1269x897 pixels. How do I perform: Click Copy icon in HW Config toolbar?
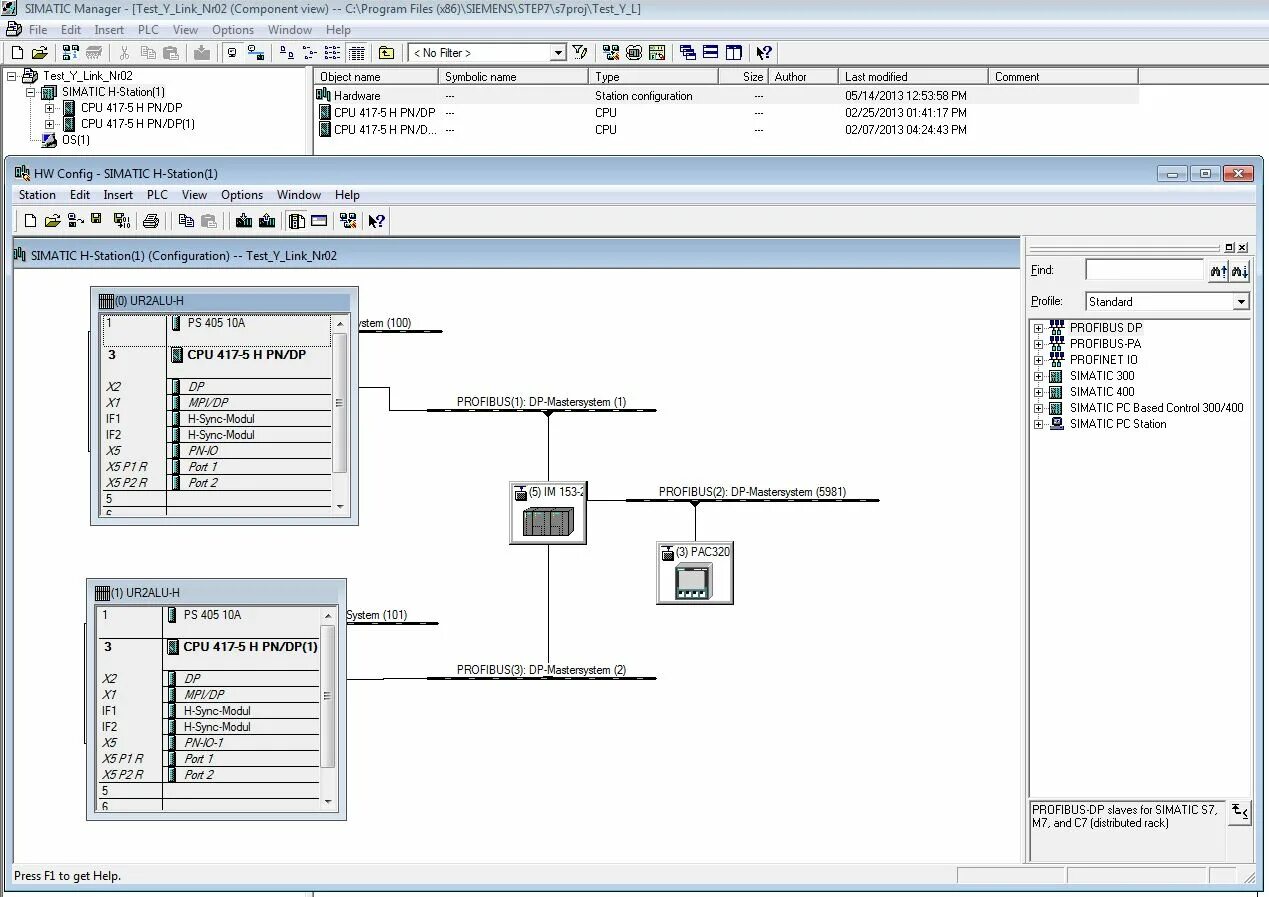[x=186, y=221]
